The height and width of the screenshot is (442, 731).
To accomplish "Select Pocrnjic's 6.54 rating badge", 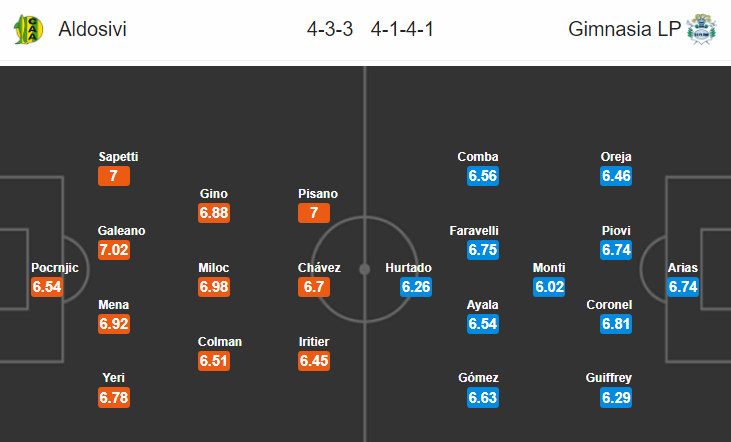I will point(47,287).
